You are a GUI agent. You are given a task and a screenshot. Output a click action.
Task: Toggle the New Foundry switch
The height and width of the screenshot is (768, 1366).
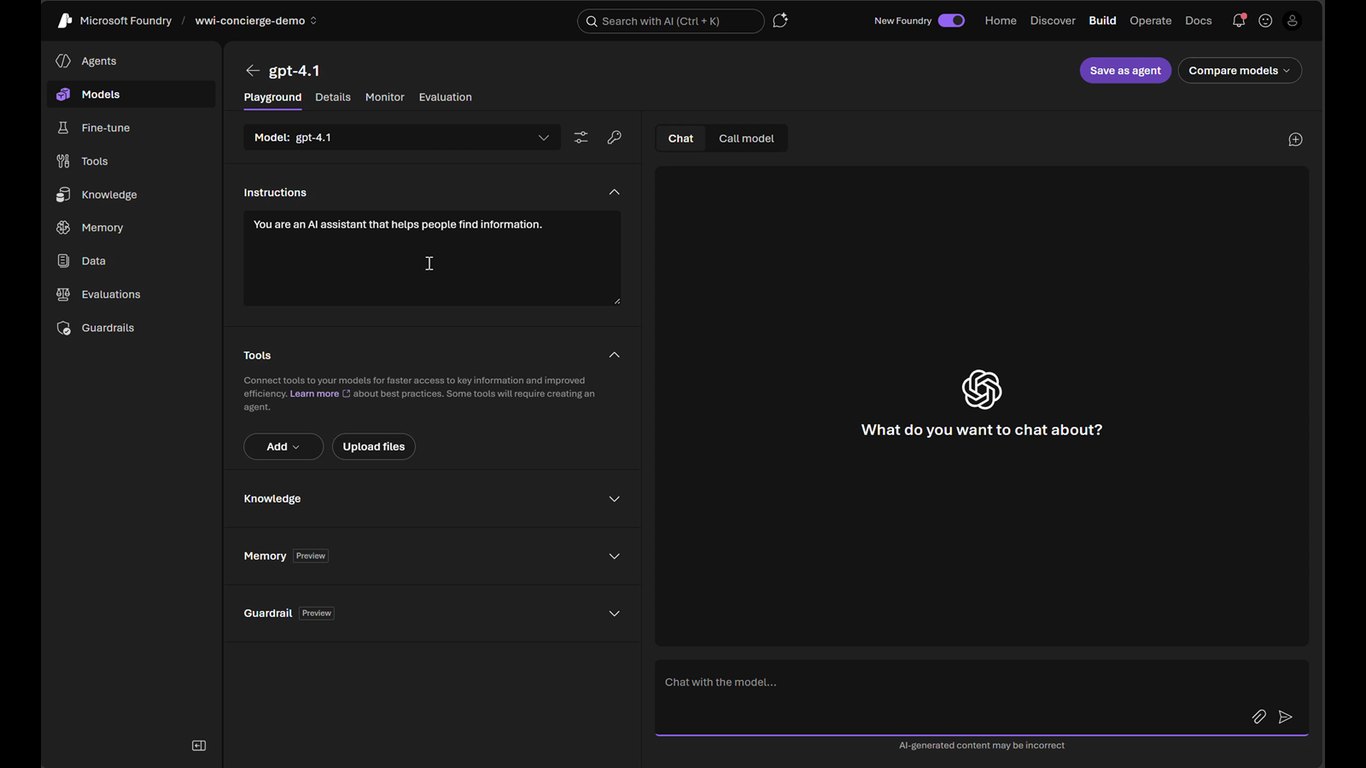click(951, 20)
